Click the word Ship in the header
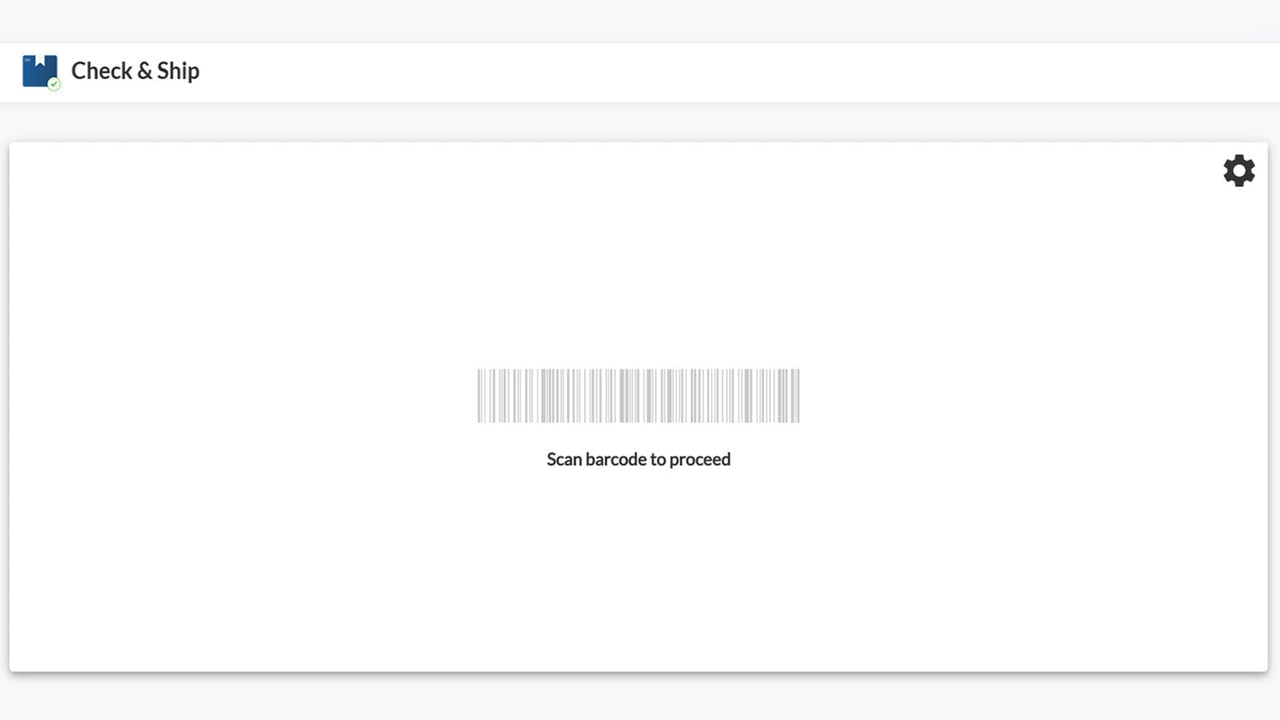 pos(179,71)
